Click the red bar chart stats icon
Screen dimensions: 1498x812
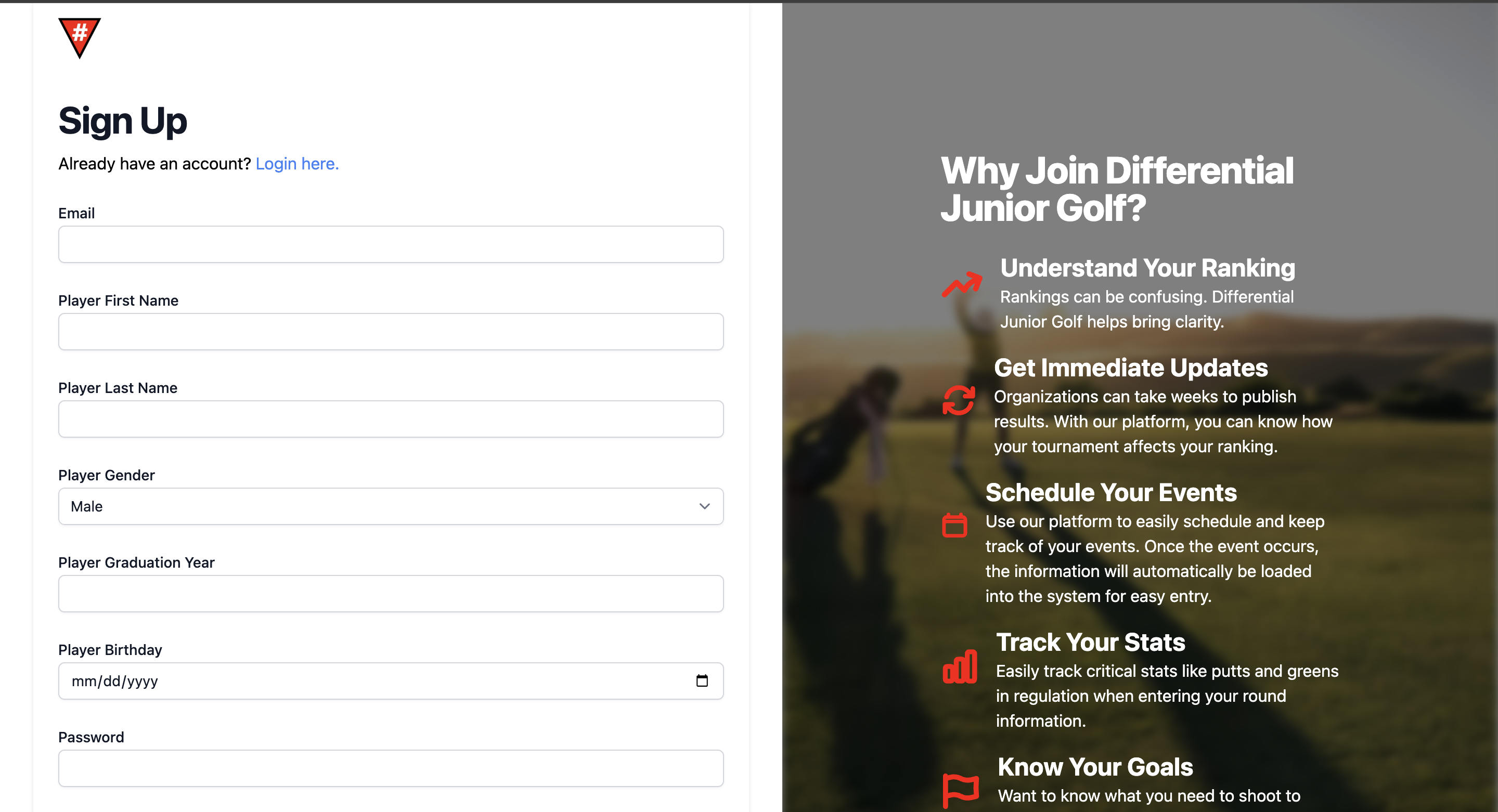960,666
